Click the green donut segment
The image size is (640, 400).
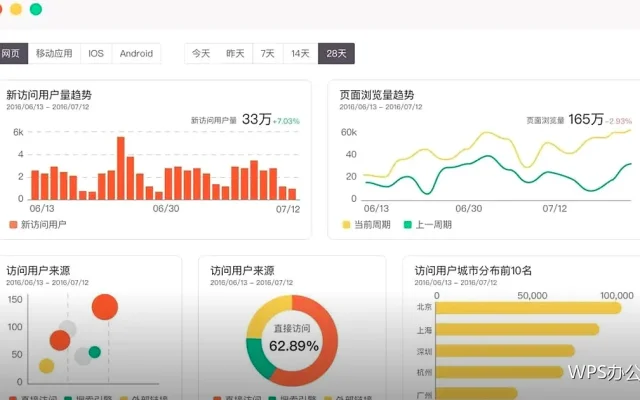pyautogui.click(x=259, y=359)
